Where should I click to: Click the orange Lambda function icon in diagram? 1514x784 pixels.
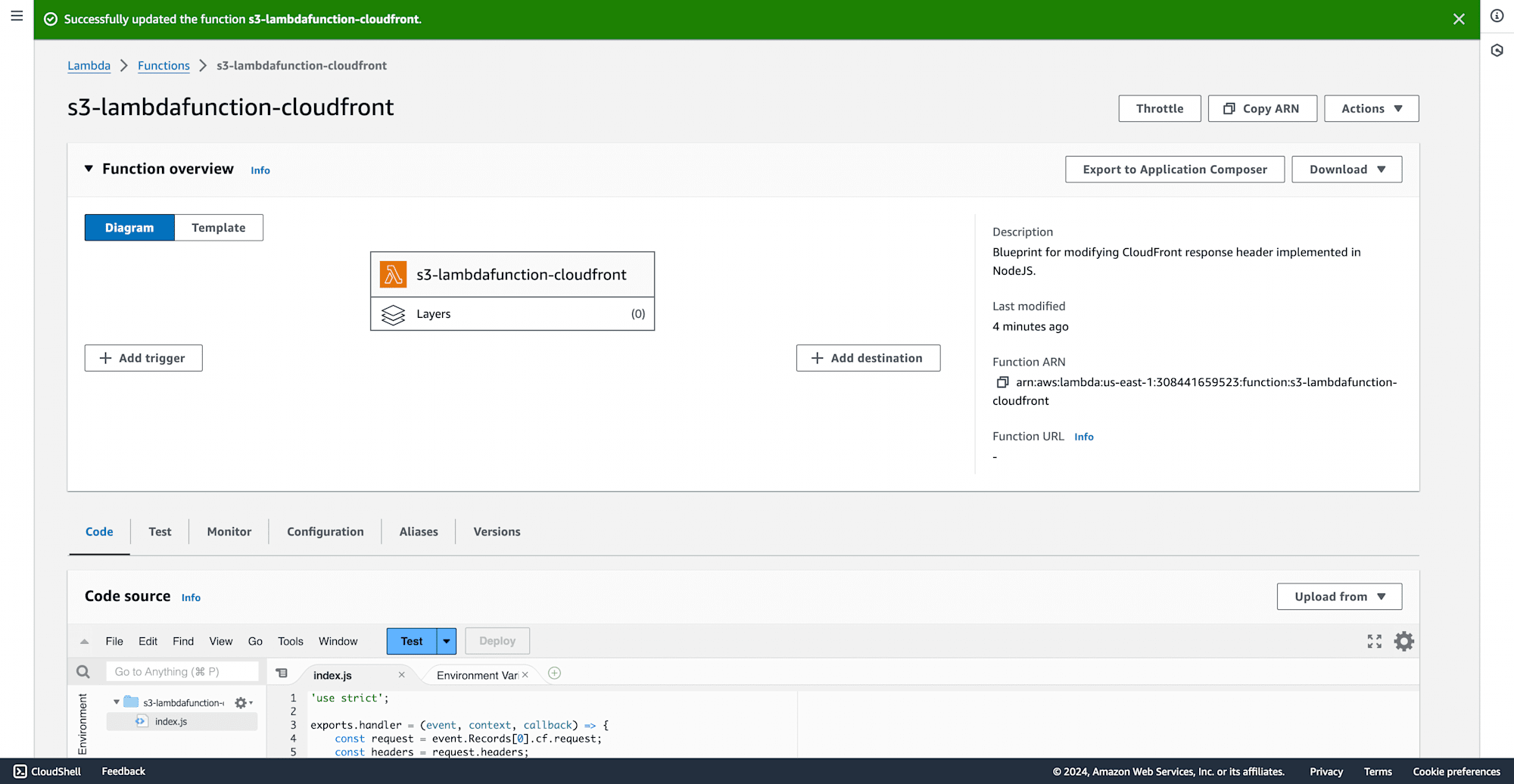[393, 275]
